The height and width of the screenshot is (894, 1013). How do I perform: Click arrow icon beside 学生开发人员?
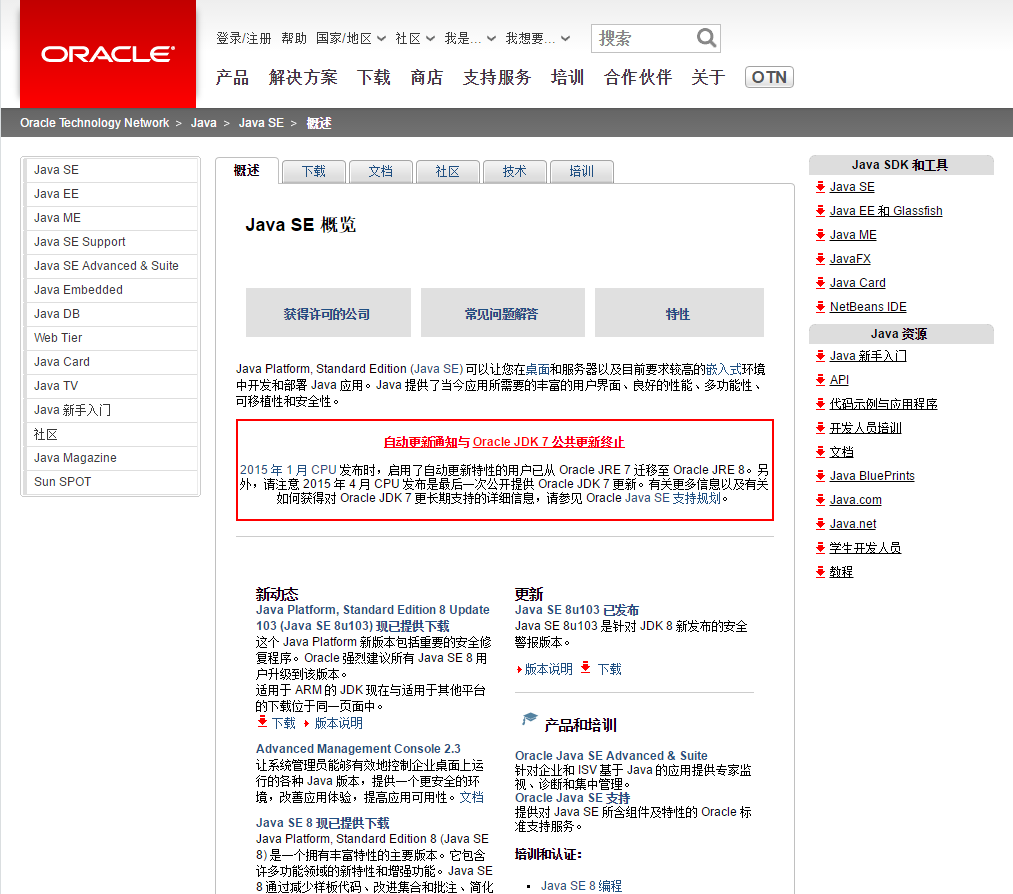tap(820, 548)
